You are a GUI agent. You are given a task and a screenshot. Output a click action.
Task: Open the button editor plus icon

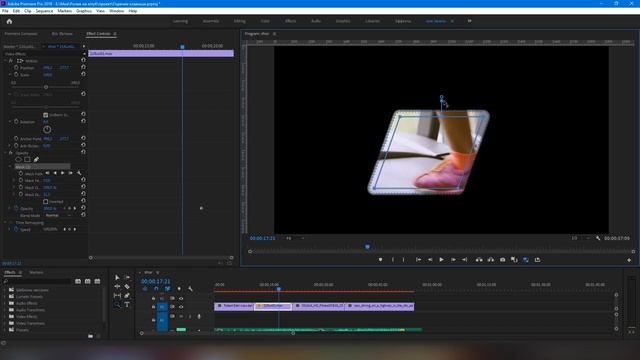coord(629,260)
